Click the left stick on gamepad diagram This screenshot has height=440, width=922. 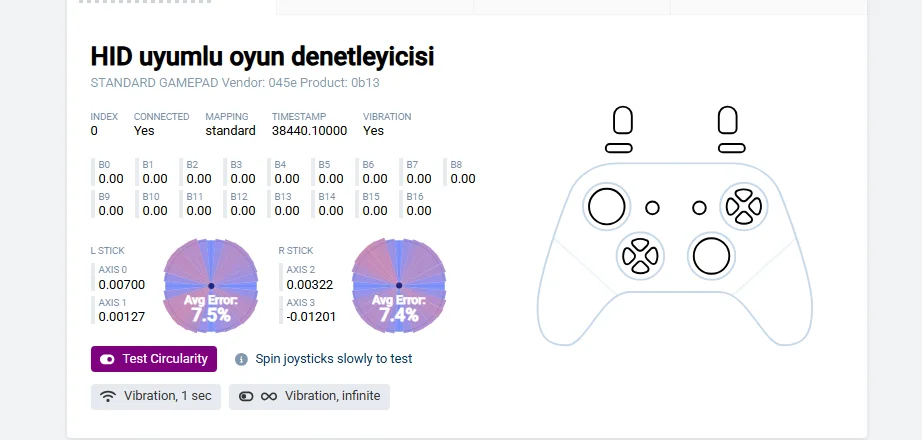(x=606, y=207)
